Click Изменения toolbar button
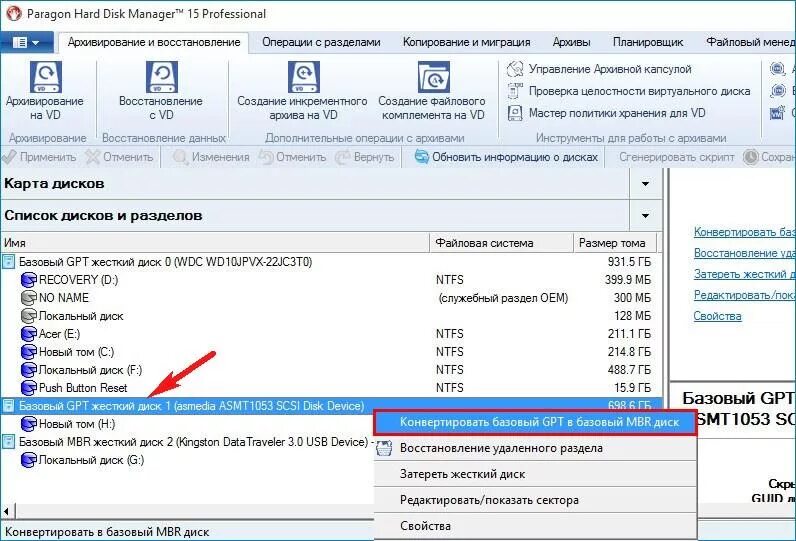This screenshot has height=541, width=796. (211, 157)
